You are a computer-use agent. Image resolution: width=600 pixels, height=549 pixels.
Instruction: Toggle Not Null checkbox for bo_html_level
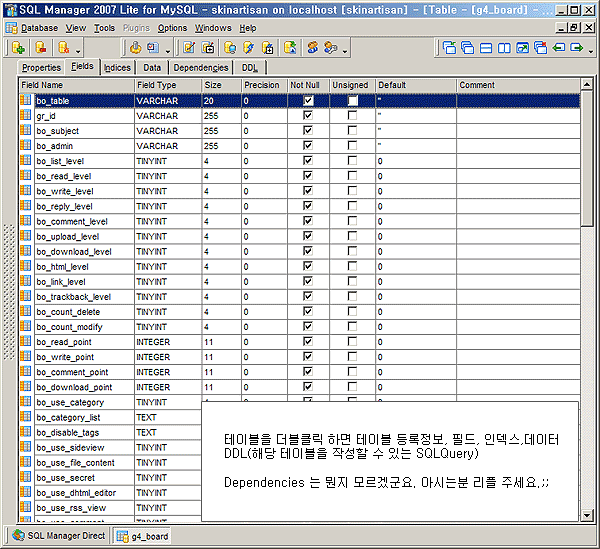(308, 266)
